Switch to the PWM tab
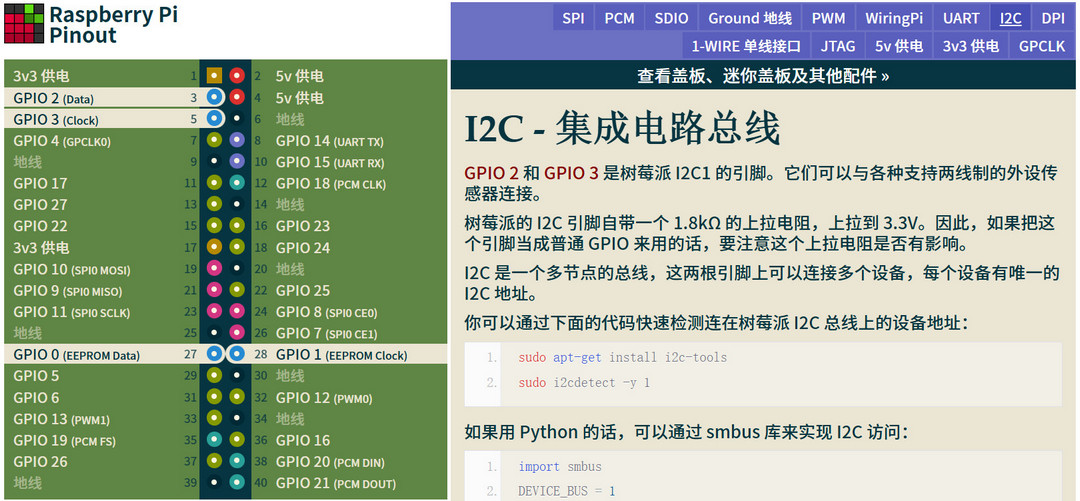 coord(828,18)
